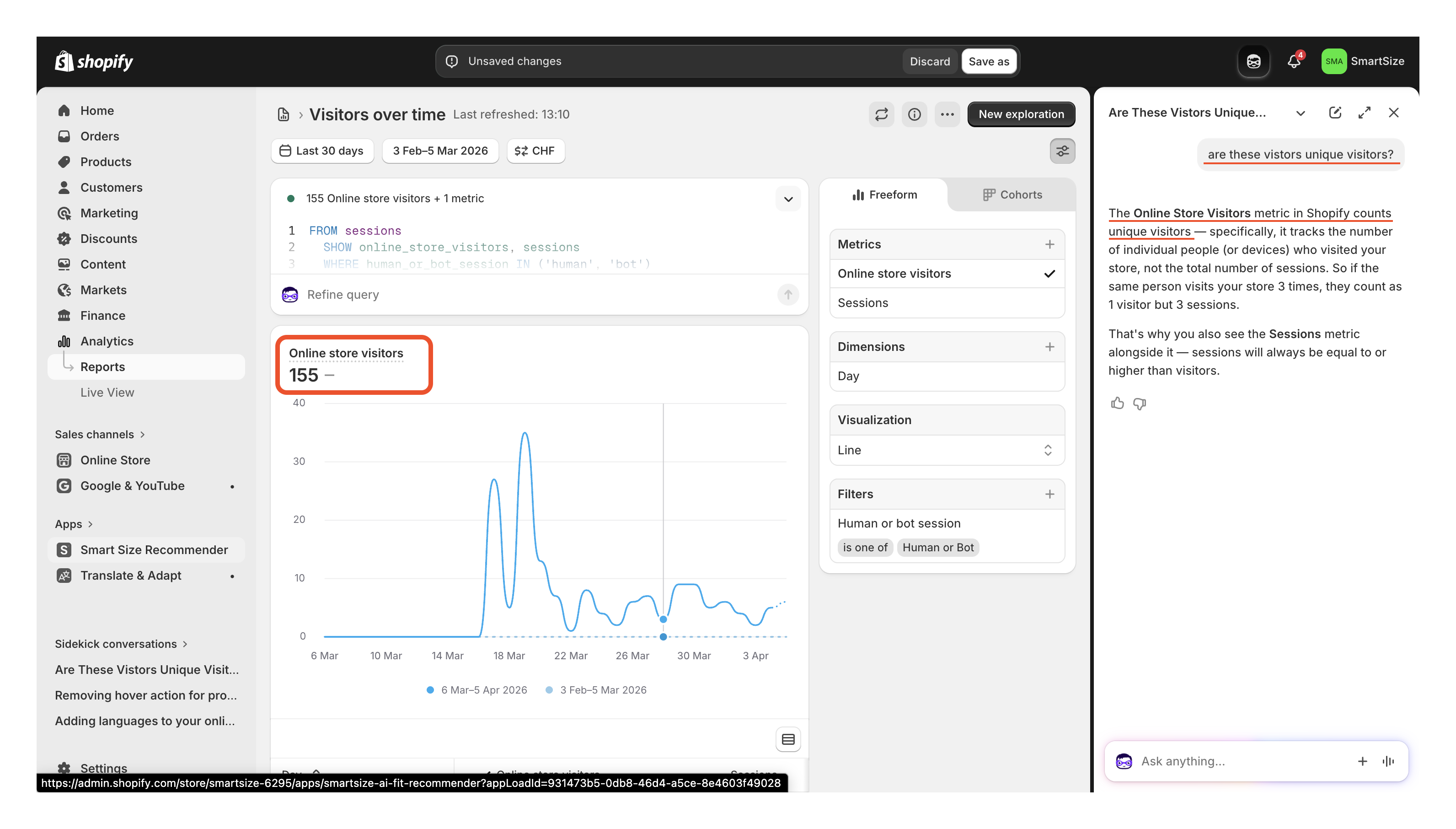Click the Sidekick icon beside Refine query
Screen dimensions: 1456x829
[289, 294]
